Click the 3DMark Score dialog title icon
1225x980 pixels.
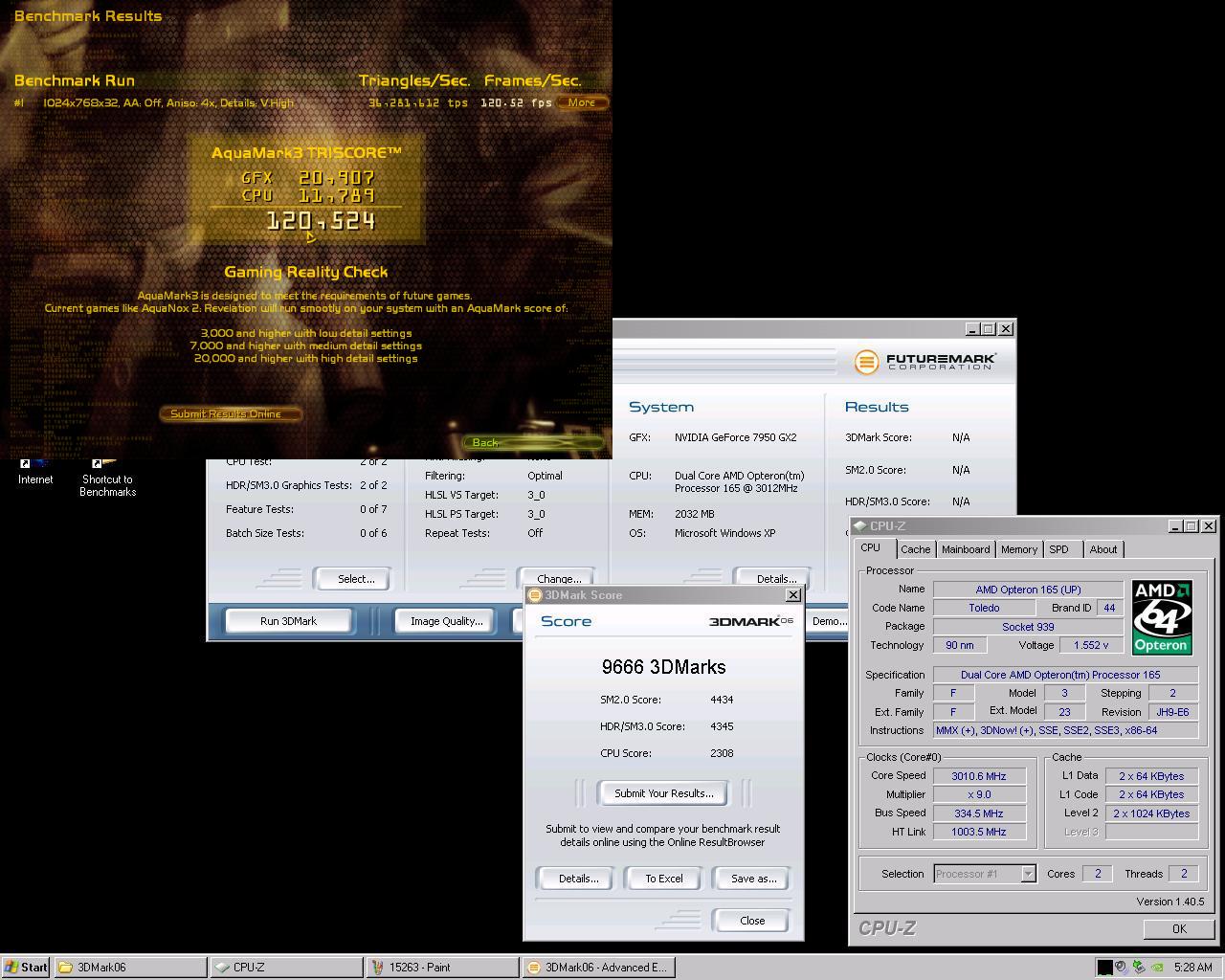coord(535,594)
